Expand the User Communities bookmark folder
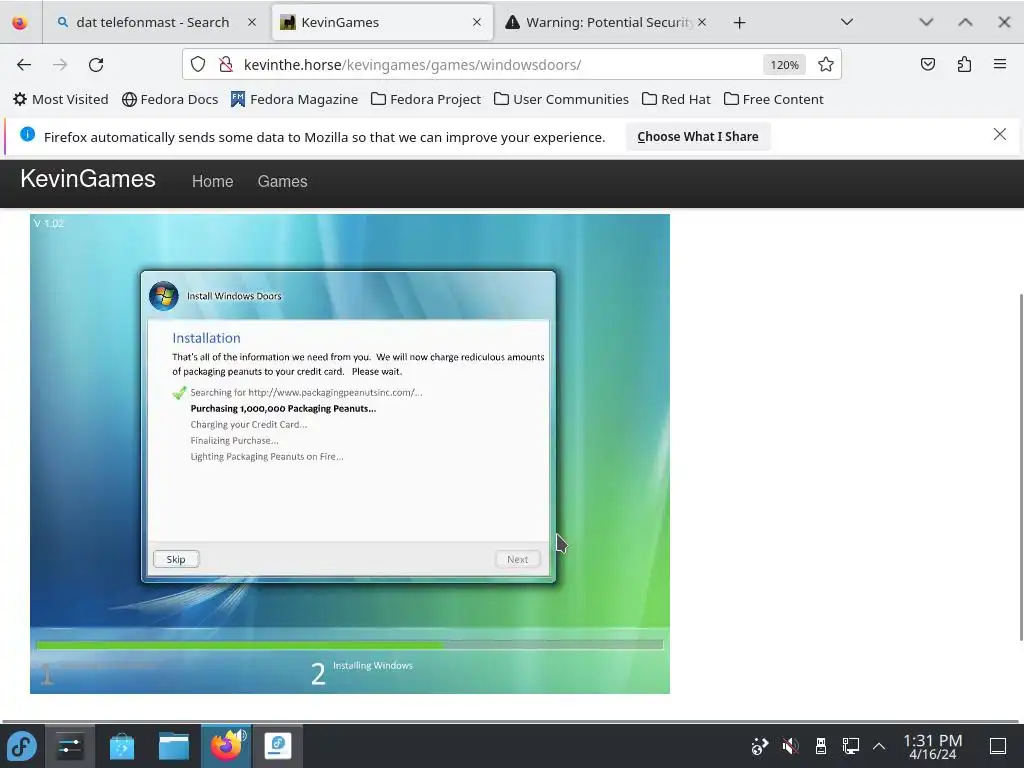1024x768 pixels. (561, 99)
